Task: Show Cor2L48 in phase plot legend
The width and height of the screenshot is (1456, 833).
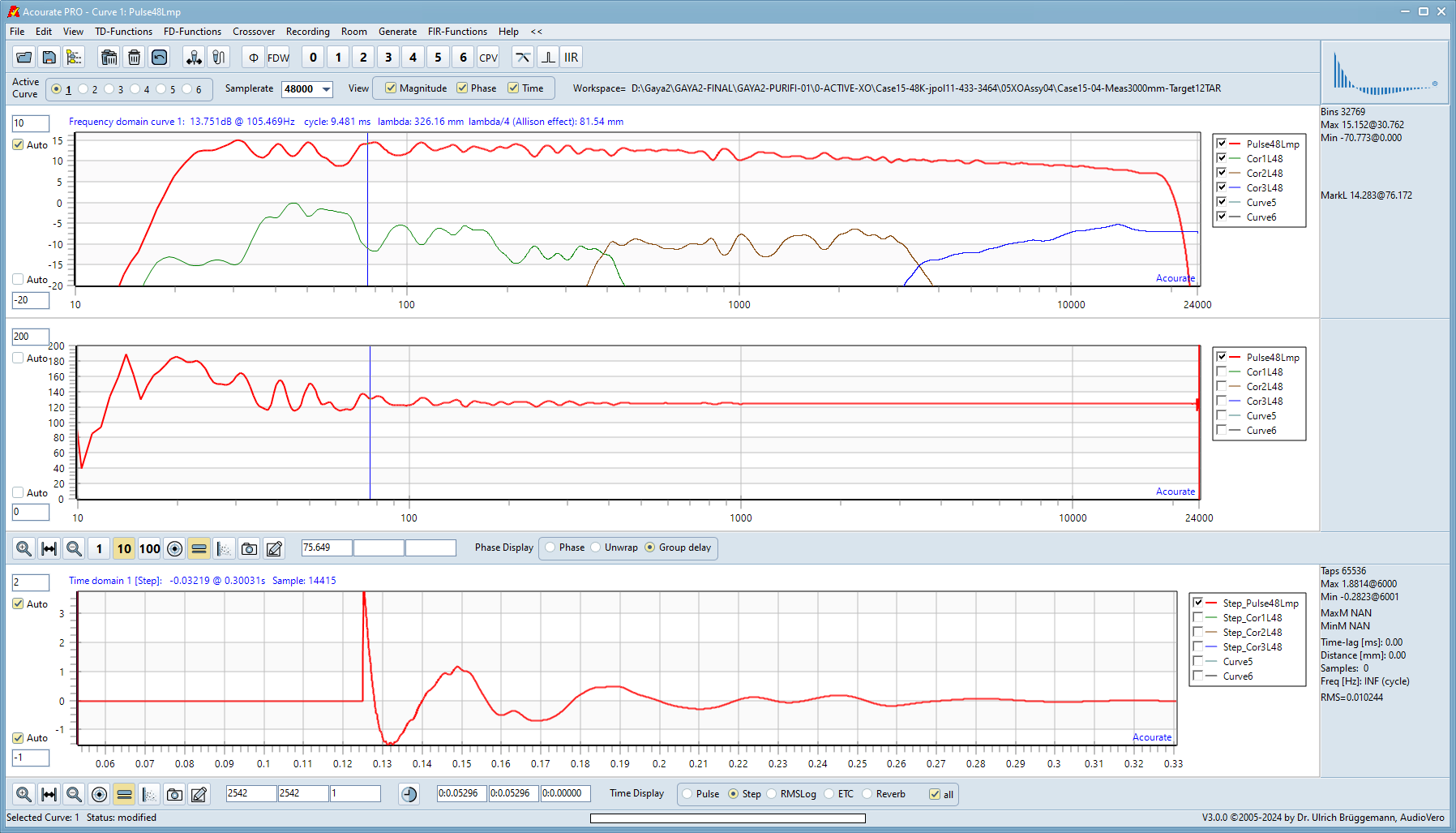Action: coord(1222,386)
